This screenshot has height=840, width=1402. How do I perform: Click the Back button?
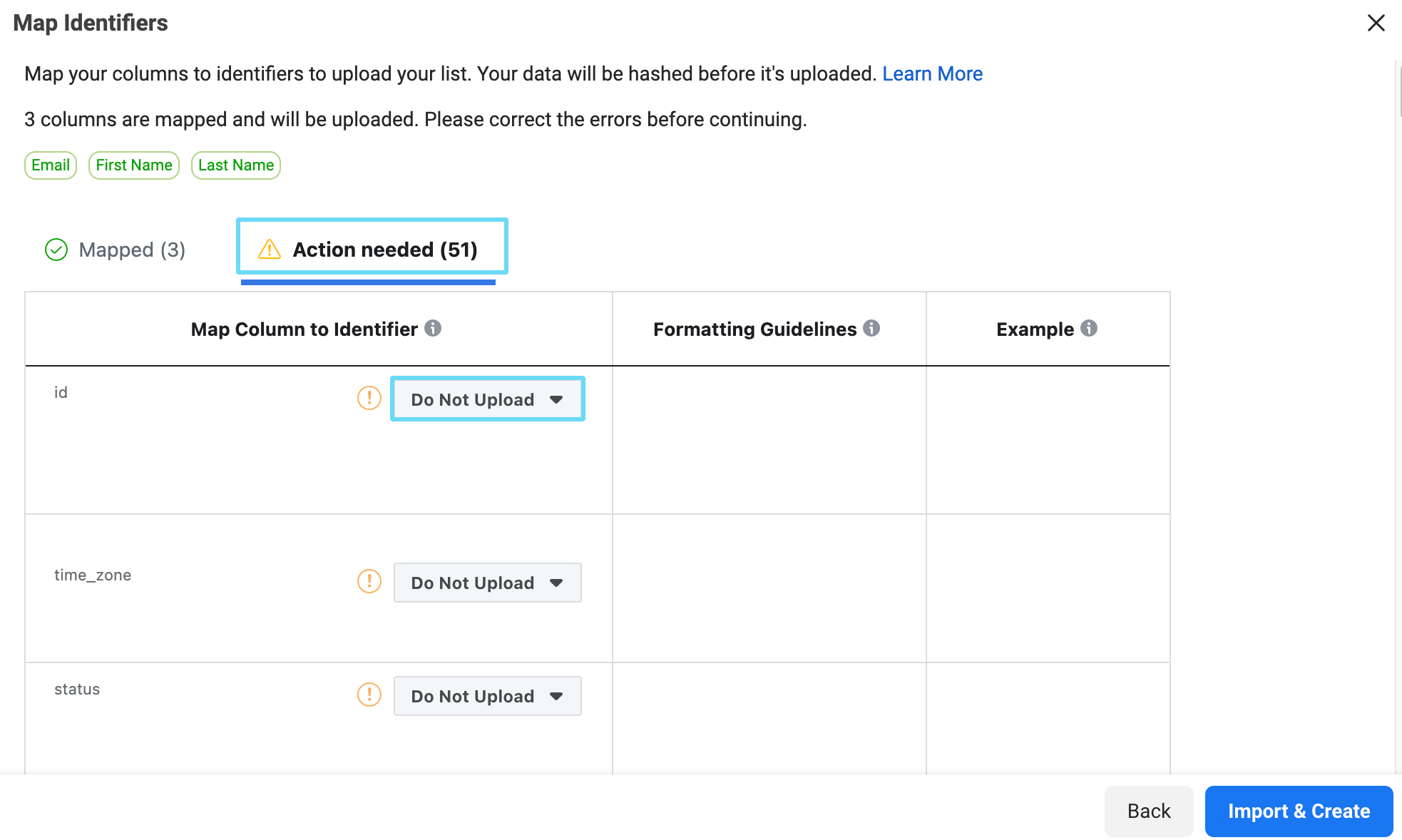[1148, 811]
